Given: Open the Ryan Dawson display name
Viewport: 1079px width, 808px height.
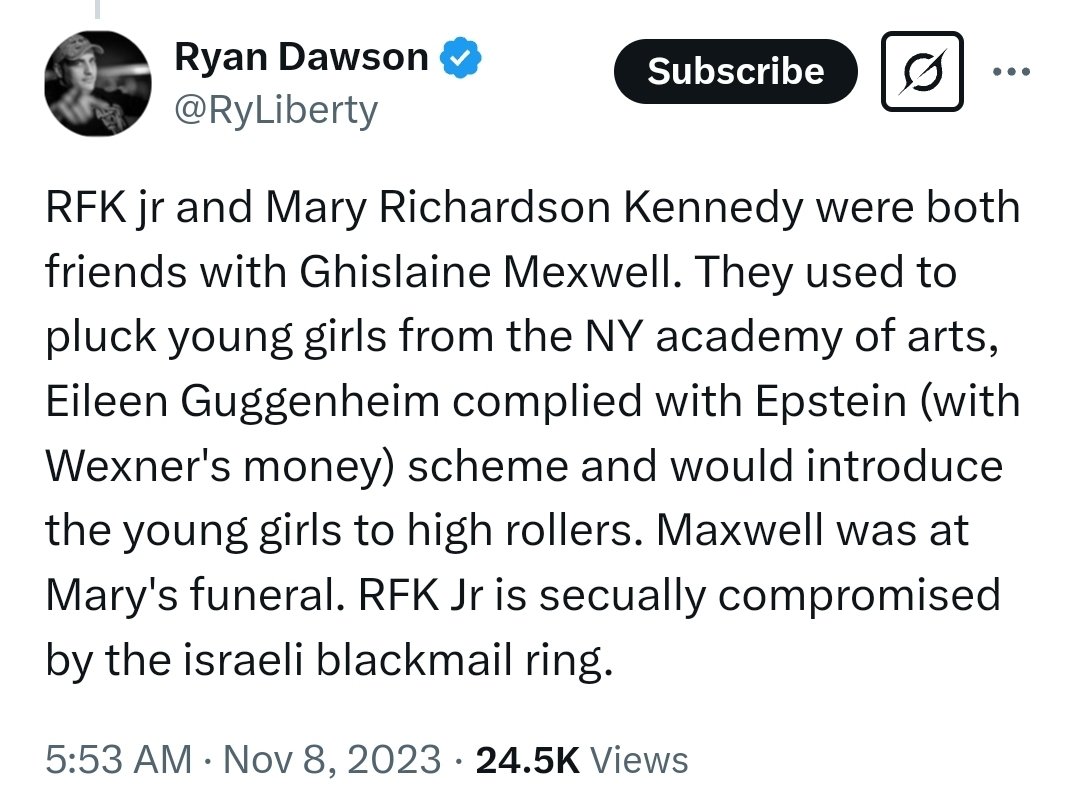Looking at the screenshot, I should click(301, 59).
